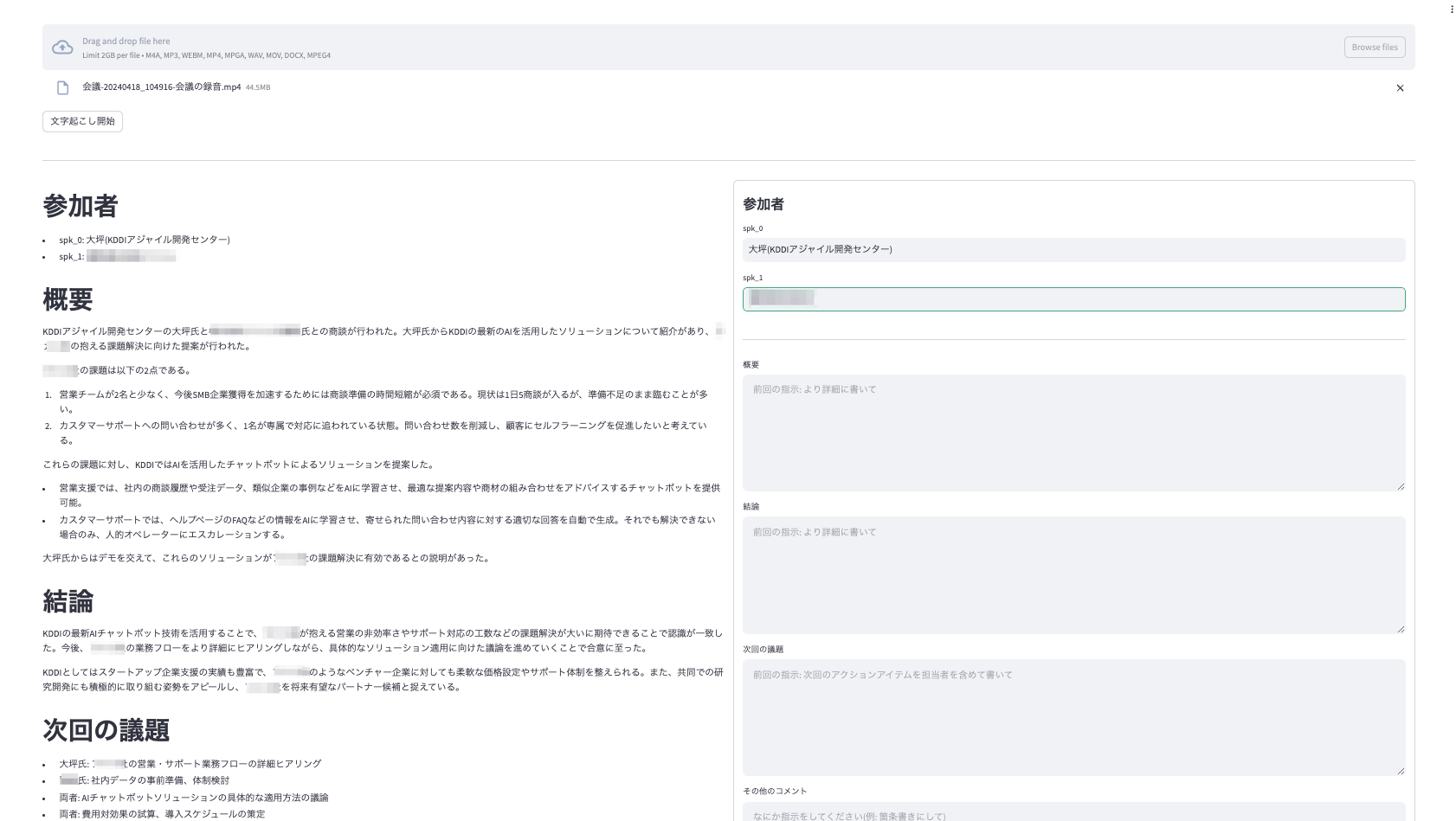Click the Drag and drop file here area
This screenshot has height=821, width=1456.
click(x=728, y=47)
